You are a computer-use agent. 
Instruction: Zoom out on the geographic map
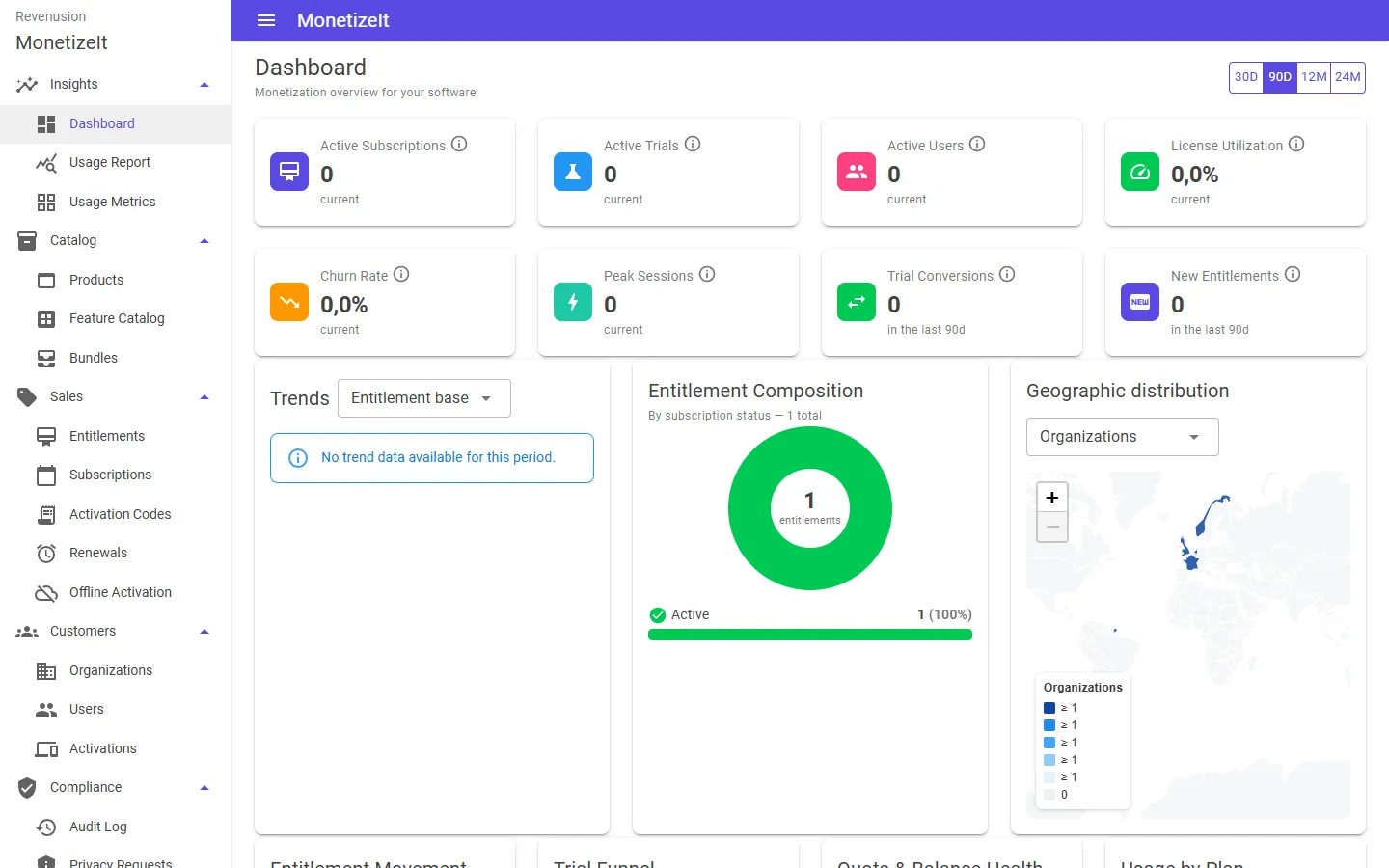pyautogui.click(x=1052, y=527)
